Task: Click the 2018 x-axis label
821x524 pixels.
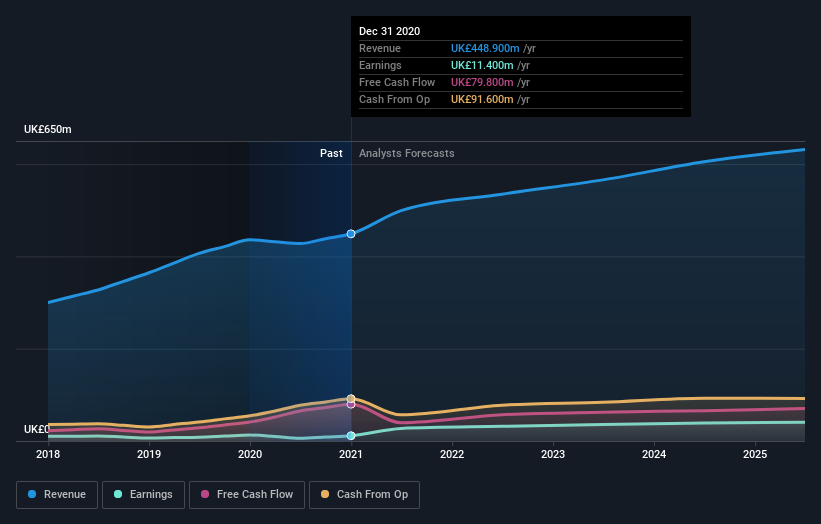Action: [48, 454]
